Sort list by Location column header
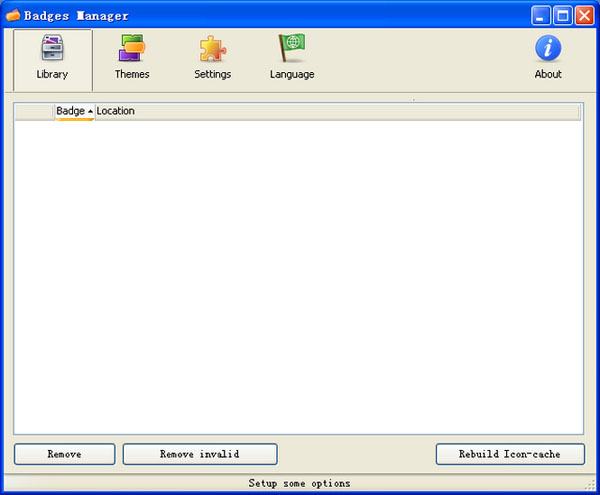 pyautogui.click(x=337, y=111)
